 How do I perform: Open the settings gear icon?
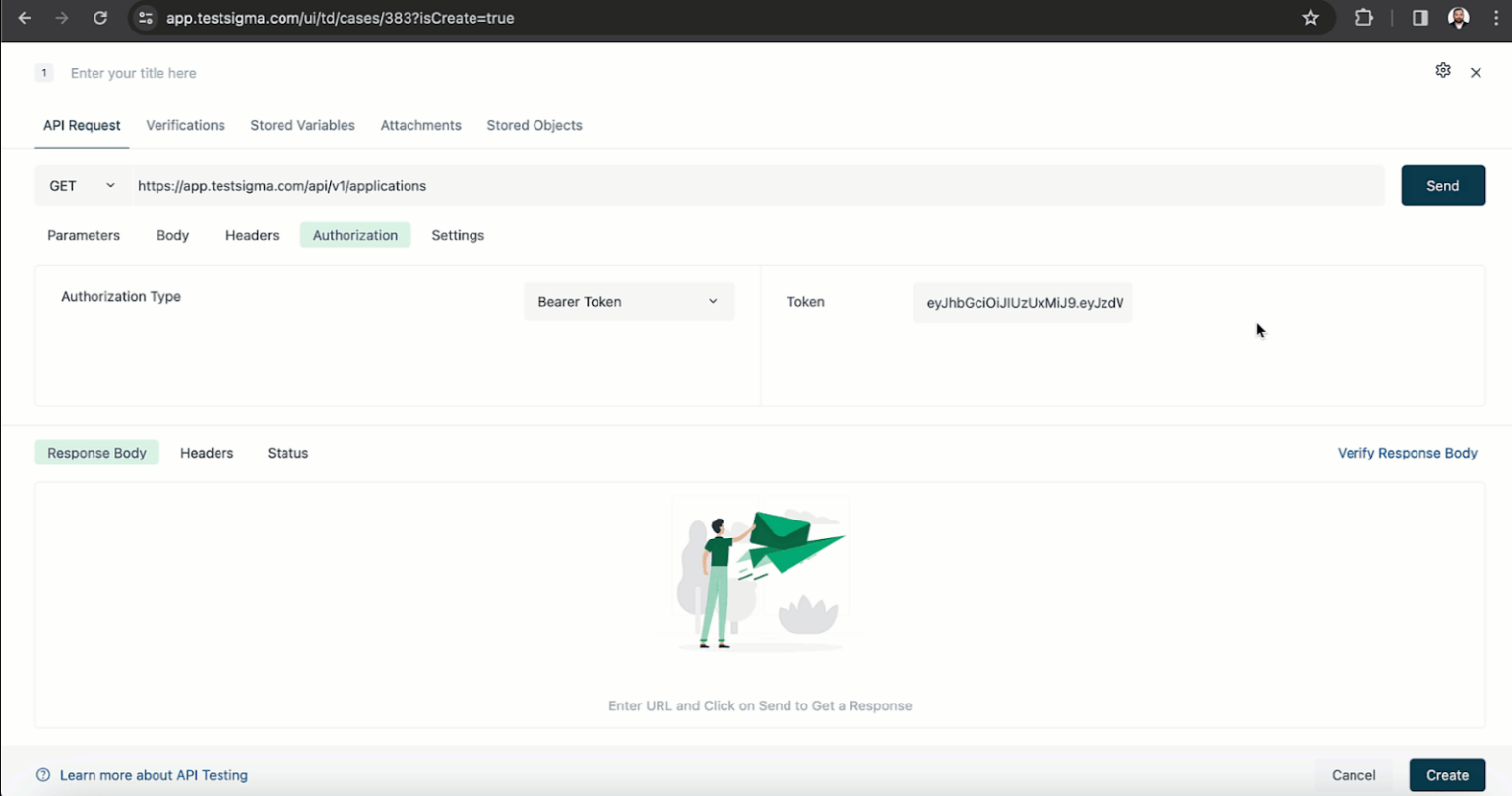tap(1442, 70)
